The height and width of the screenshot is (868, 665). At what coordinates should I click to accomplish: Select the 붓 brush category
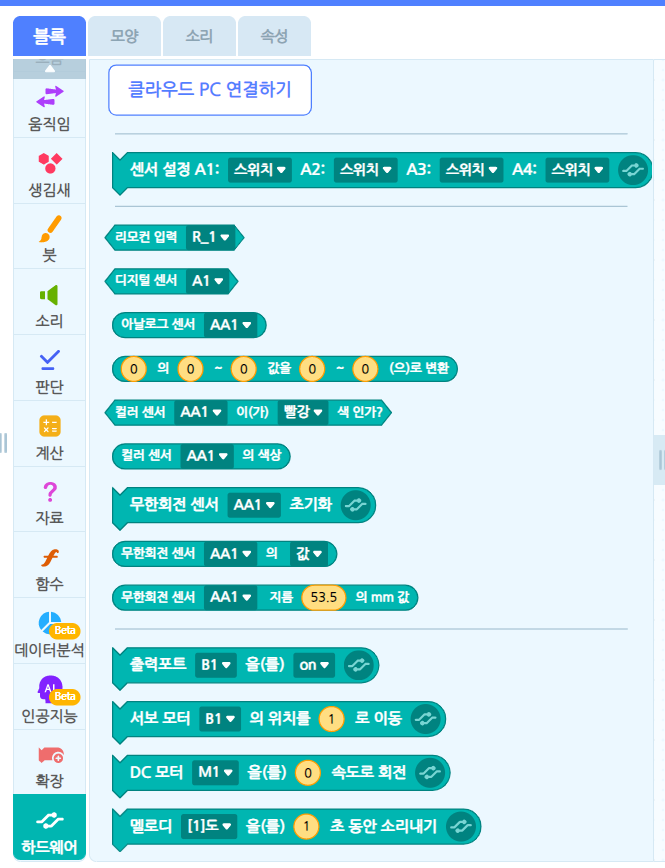(x=49, y=240)
